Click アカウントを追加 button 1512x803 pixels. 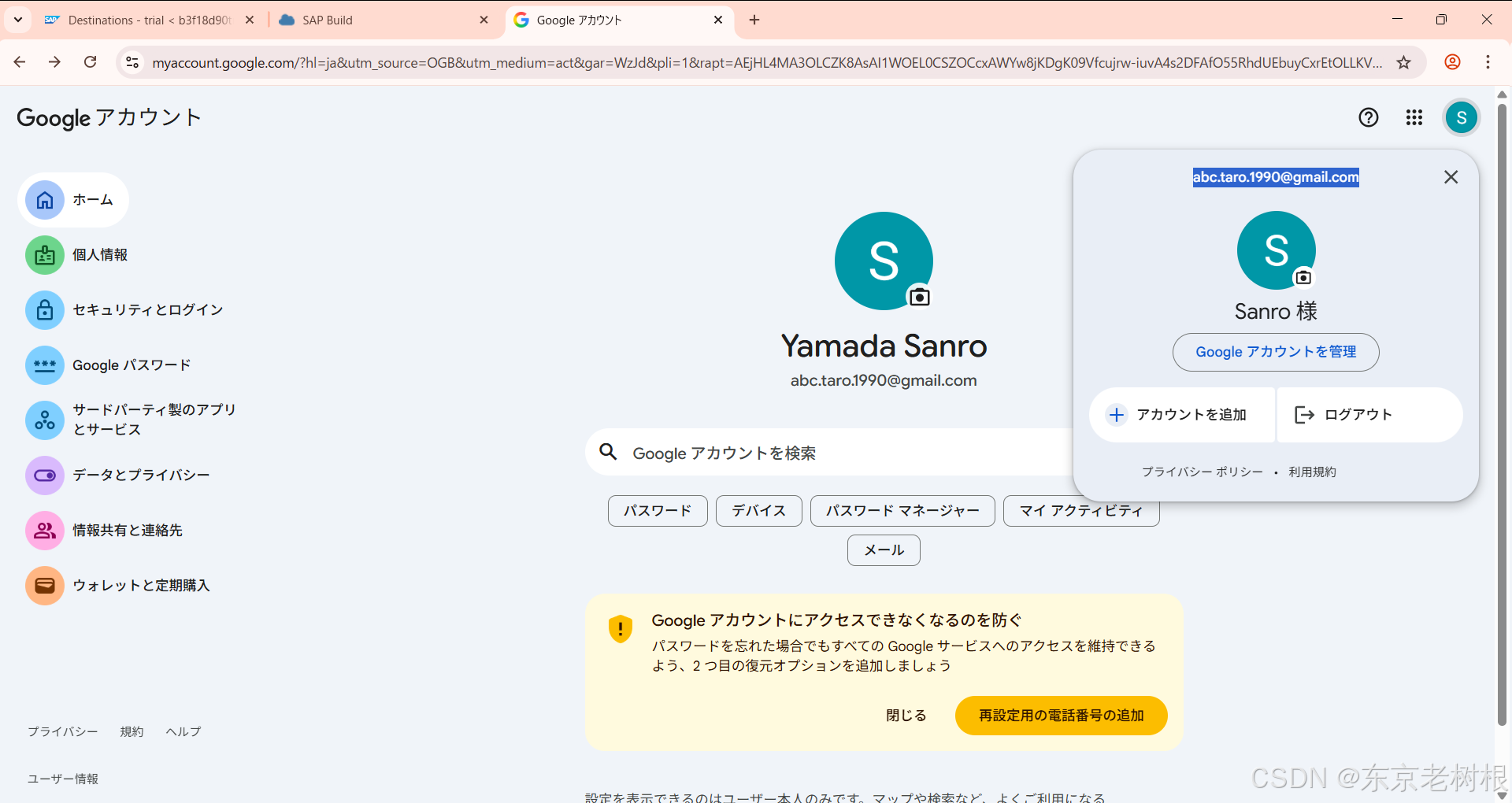coord(1181,415)
